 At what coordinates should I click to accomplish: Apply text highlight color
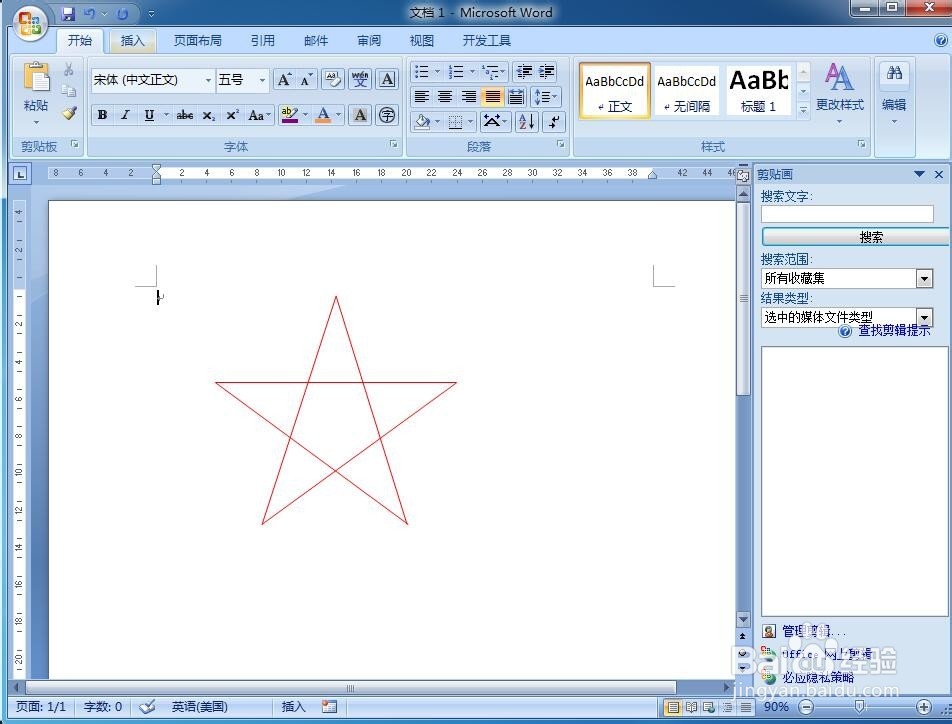tap(290, 115)
